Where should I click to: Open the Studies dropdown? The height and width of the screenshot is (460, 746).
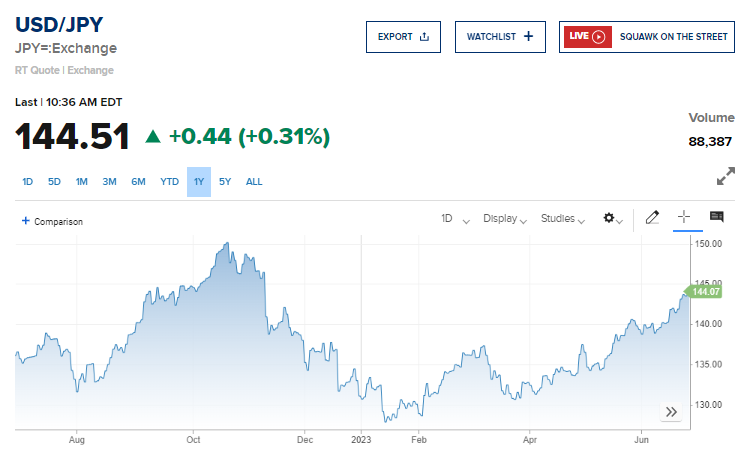click(x=563, y=219)
